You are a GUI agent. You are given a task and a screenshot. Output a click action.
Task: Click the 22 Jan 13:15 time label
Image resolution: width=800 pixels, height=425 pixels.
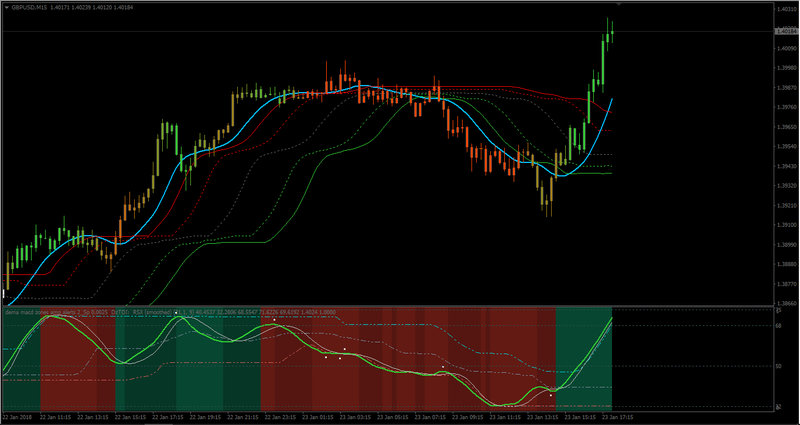pos(92,417)
